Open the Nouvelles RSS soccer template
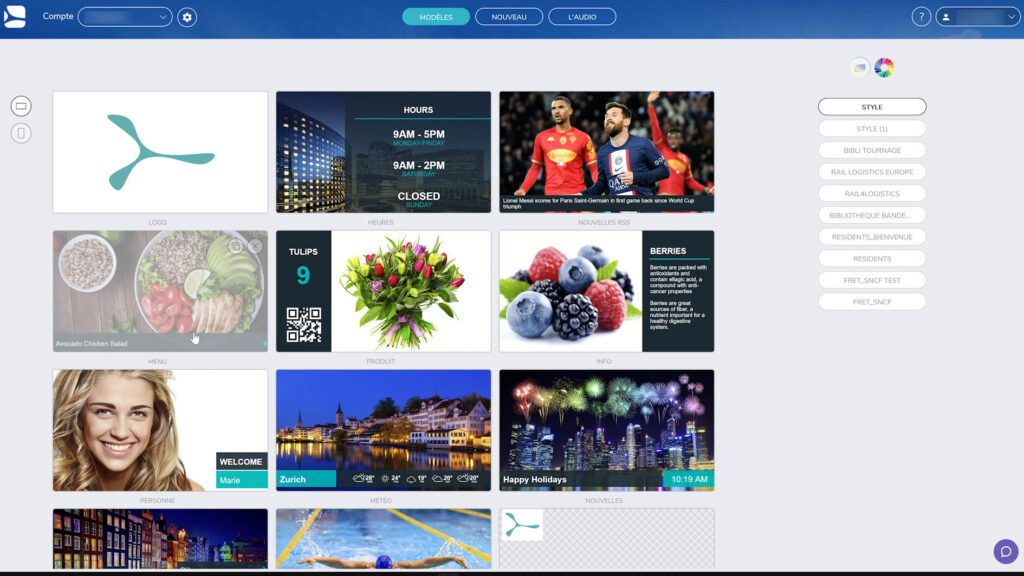The image size is (1024, 576). (x=607, y=152)
